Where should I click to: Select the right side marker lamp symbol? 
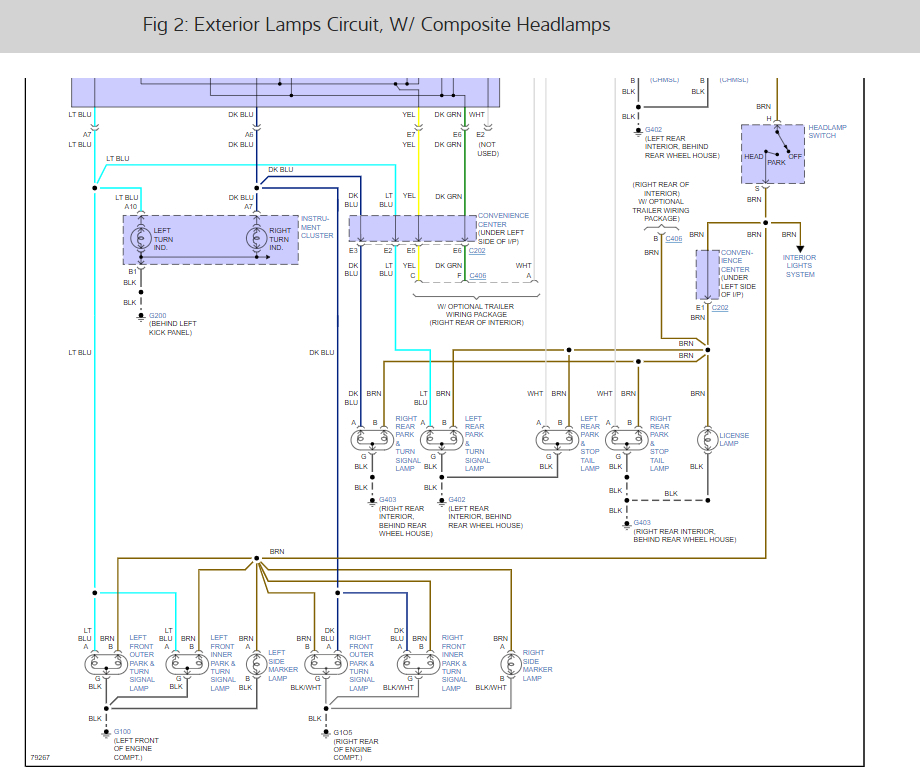click(511, 664)
